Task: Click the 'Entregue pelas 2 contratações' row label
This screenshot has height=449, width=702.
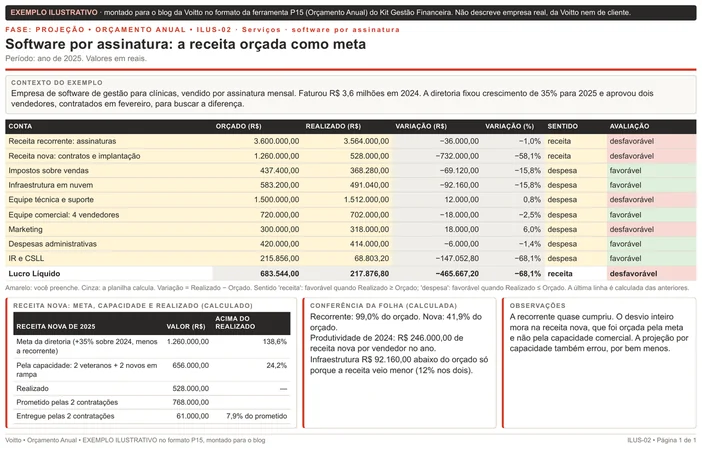Action: (x=65, y=416)
